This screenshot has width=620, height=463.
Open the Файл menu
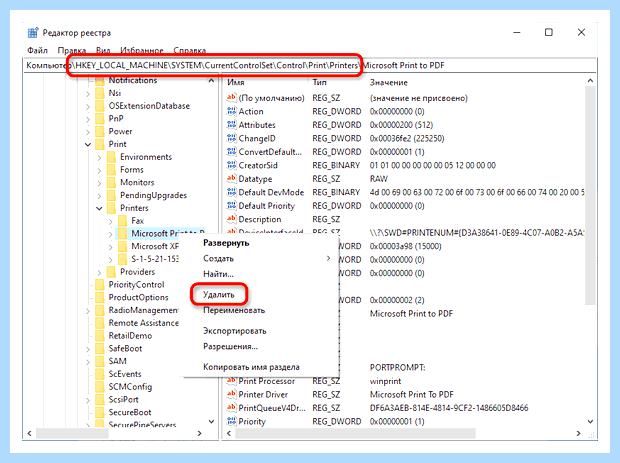tap(37, 51)
